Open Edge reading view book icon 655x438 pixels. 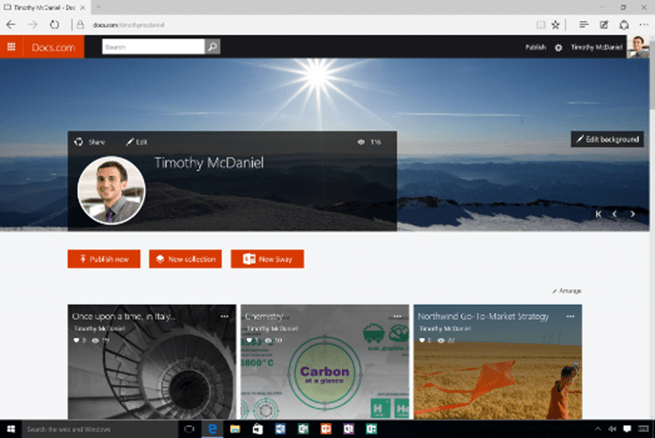pos(541,25)
